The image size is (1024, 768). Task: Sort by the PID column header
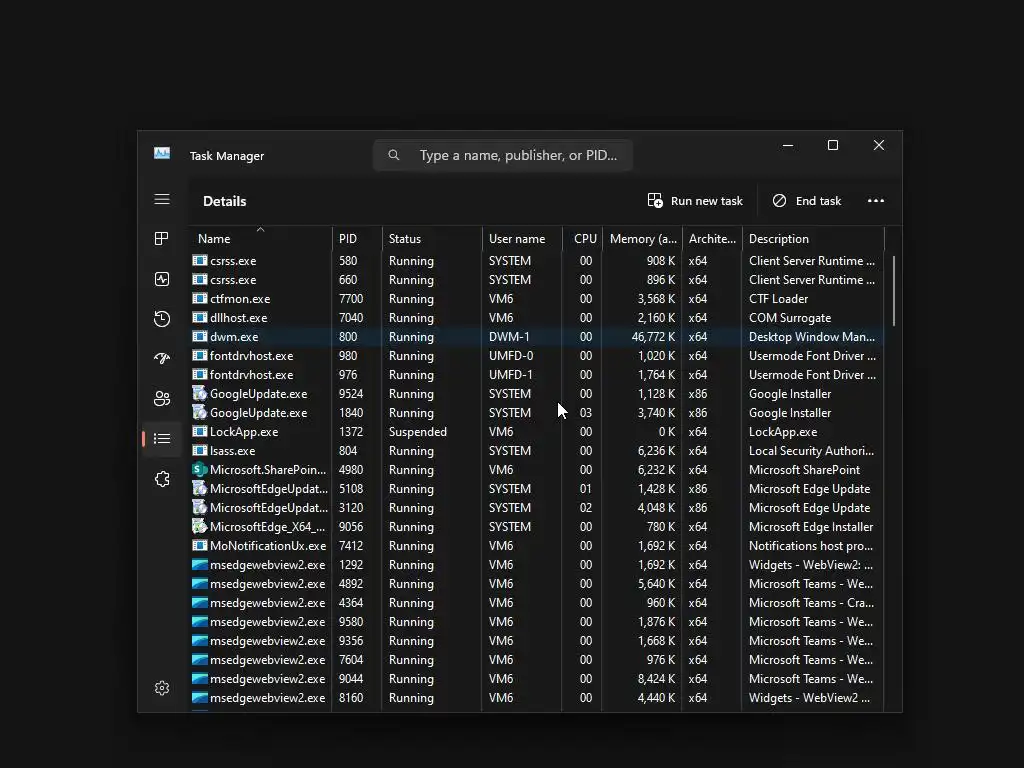click(x=357, y=238)
